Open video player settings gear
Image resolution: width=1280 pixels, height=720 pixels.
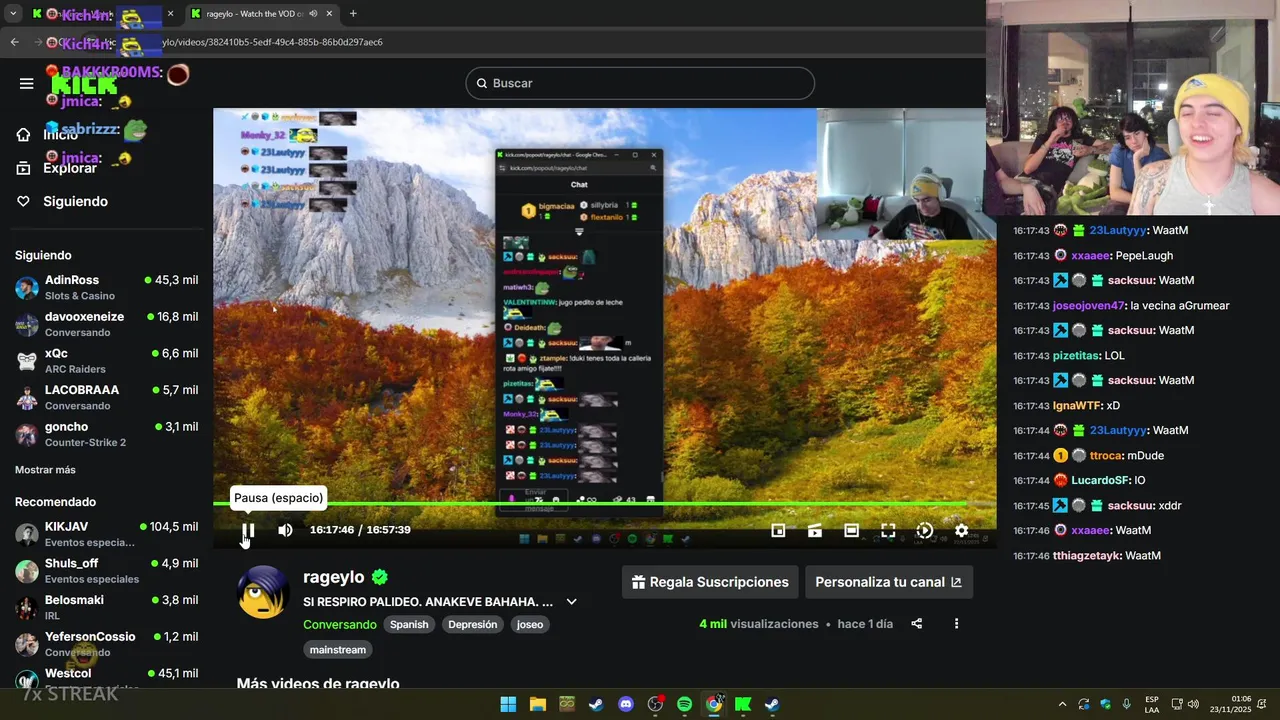(961, 530)
